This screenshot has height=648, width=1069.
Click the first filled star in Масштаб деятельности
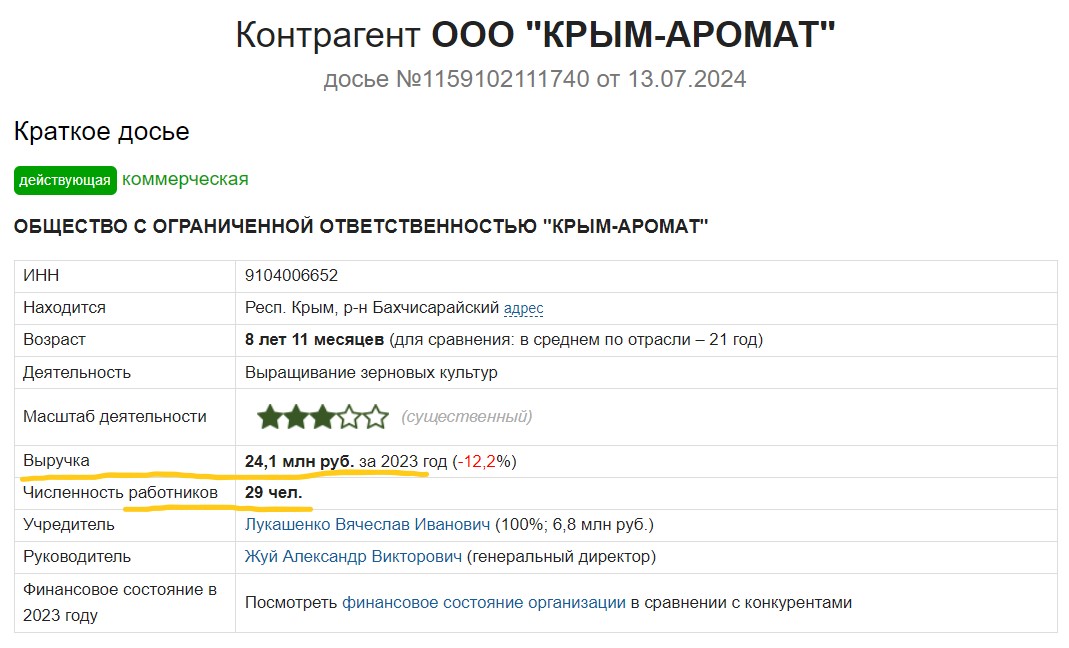269,417
